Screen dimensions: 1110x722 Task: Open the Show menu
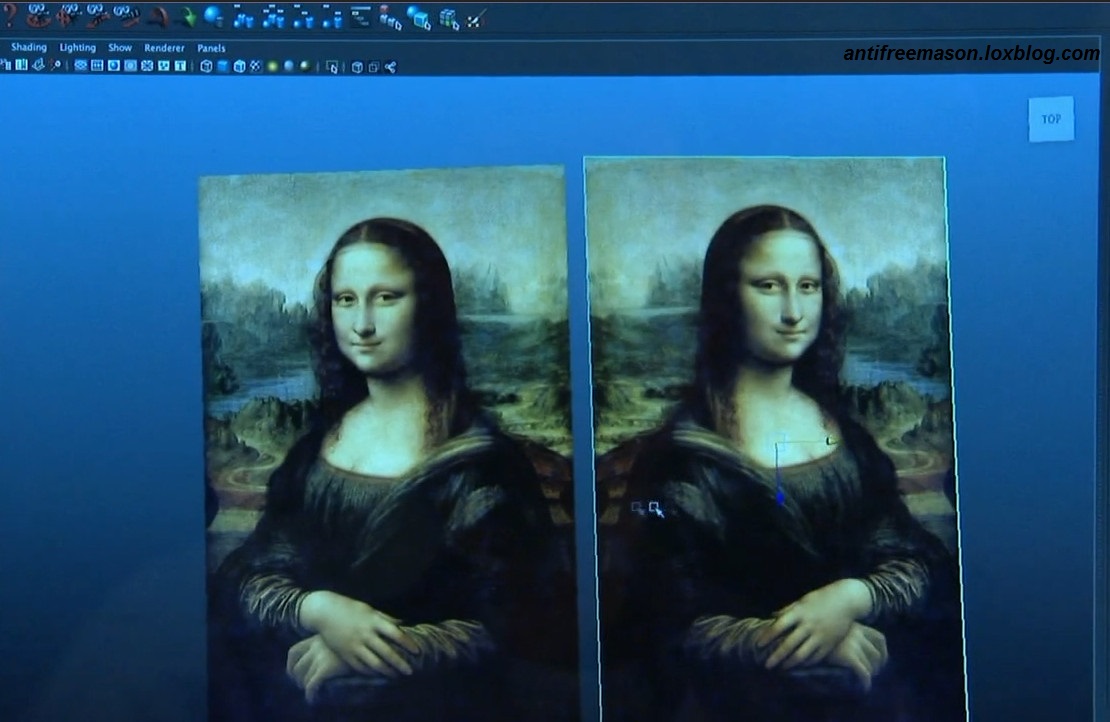(x=120, y=47)
